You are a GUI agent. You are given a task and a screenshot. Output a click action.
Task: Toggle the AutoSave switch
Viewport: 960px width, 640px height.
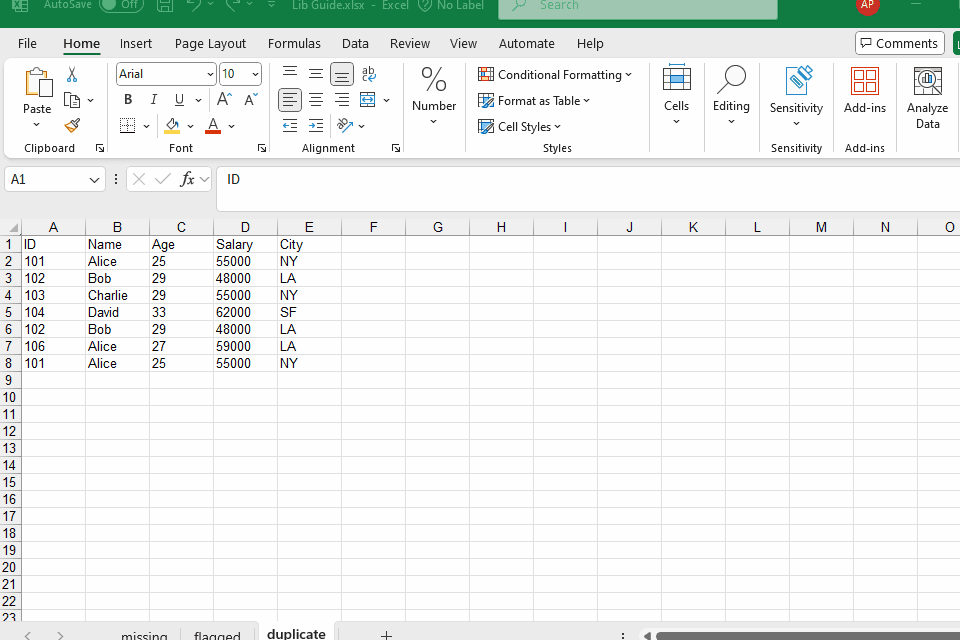[121, 5]
